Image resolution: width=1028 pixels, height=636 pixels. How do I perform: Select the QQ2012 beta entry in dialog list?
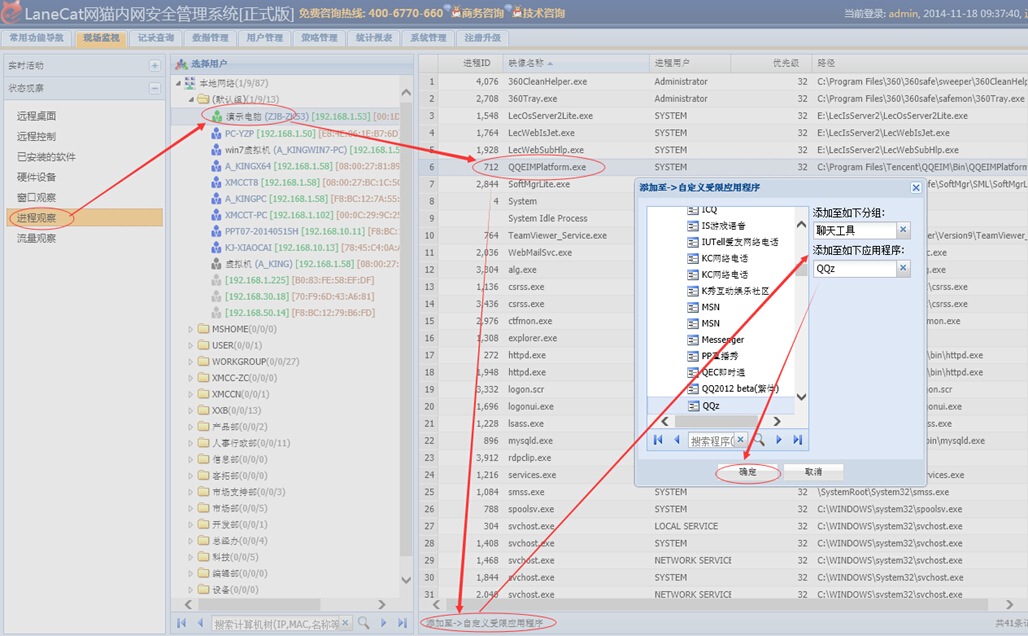pos(738,389)
